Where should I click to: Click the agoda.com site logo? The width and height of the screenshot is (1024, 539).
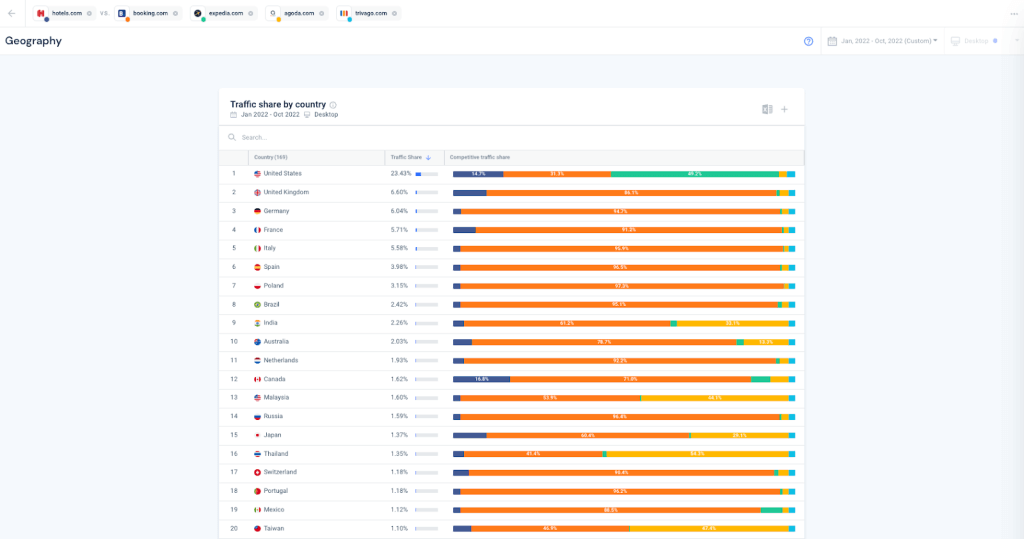tap(273, 13)
